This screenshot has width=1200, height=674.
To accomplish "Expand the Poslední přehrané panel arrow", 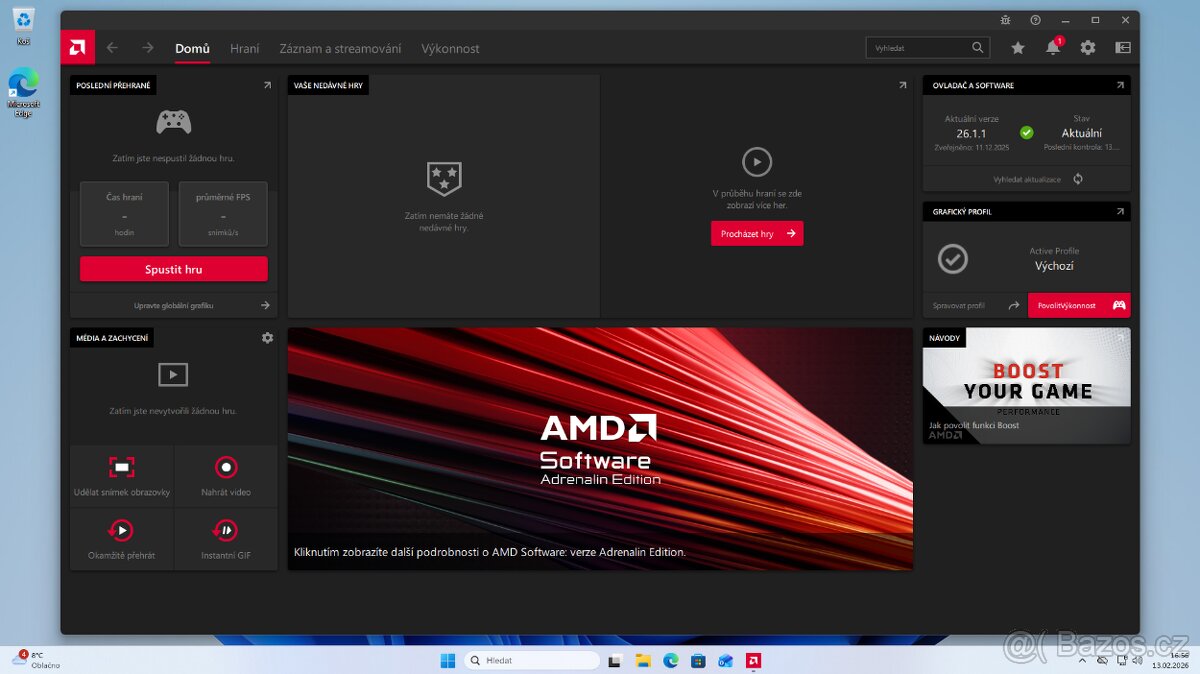I will (x=267, y=86).
